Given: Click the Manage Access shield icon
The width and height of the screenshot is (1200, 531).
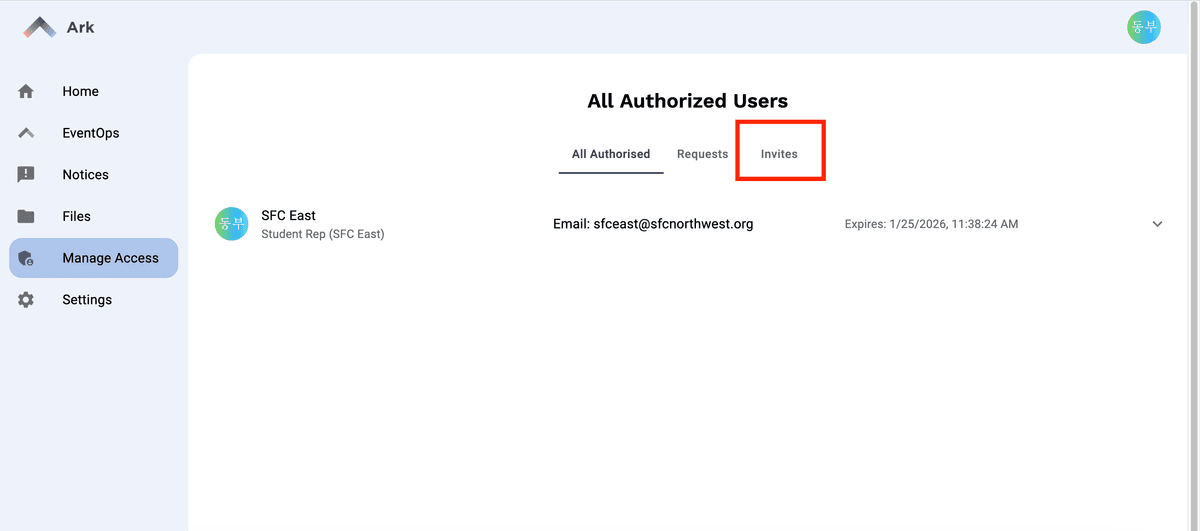Looking at the screenshot, I should [x=26, y=258].
